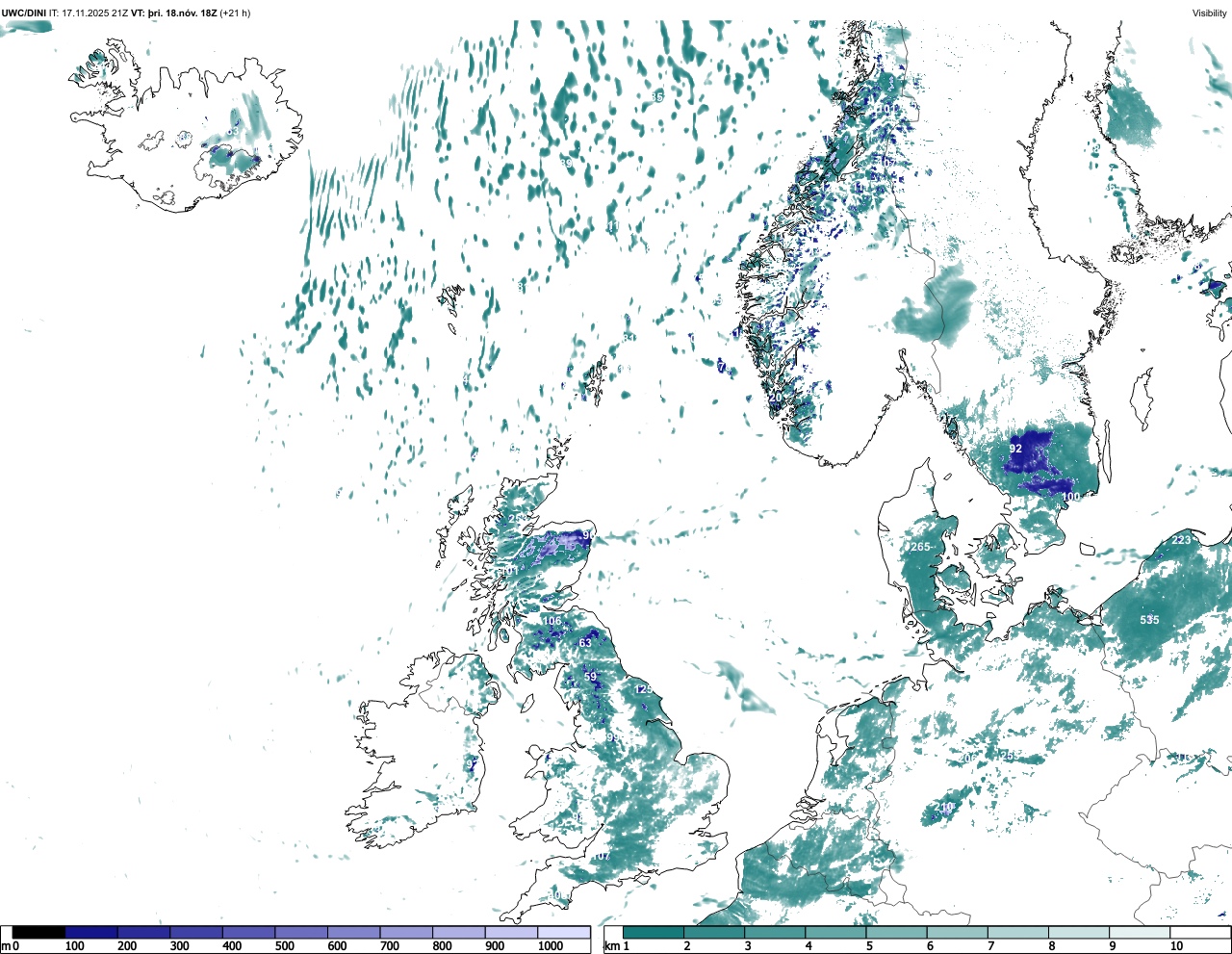Image resolution: width=1232 pixels, height=954 pixels.
Task: Click the '(+21 h)' forecast offset
Action: [236, 13]
